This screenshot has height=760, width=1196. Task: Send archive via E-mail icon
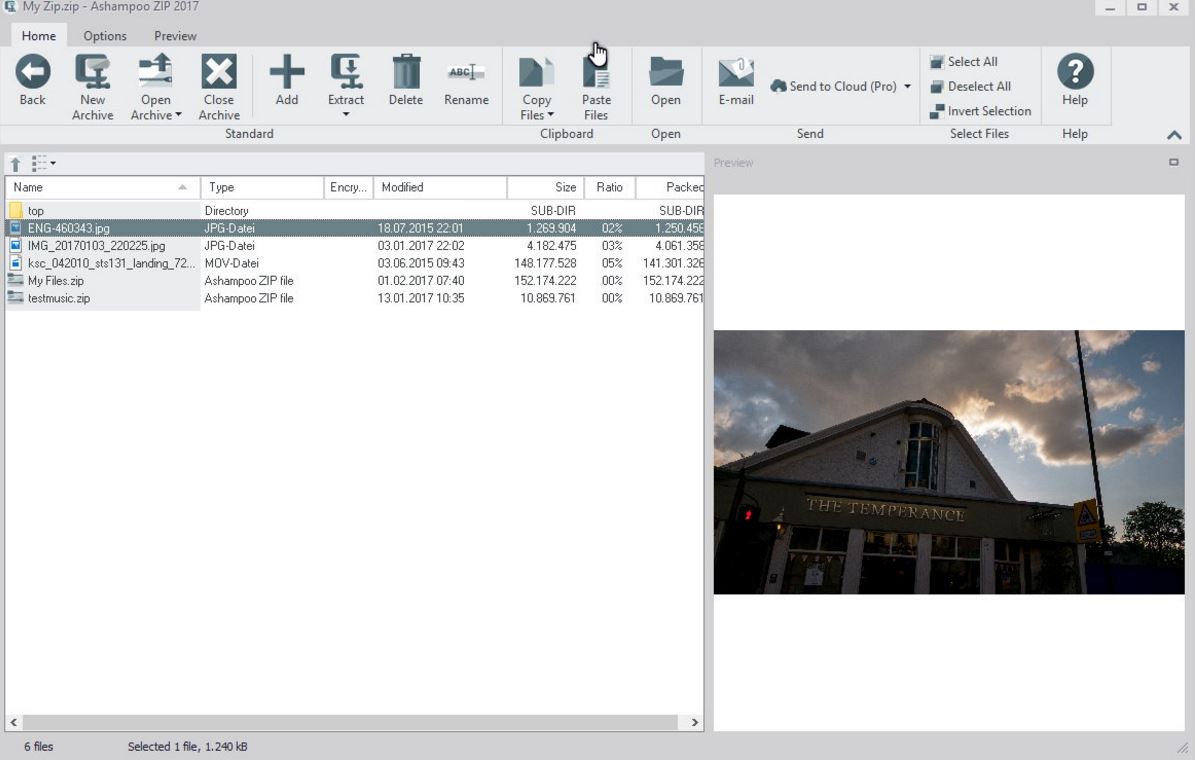[736, 73]
